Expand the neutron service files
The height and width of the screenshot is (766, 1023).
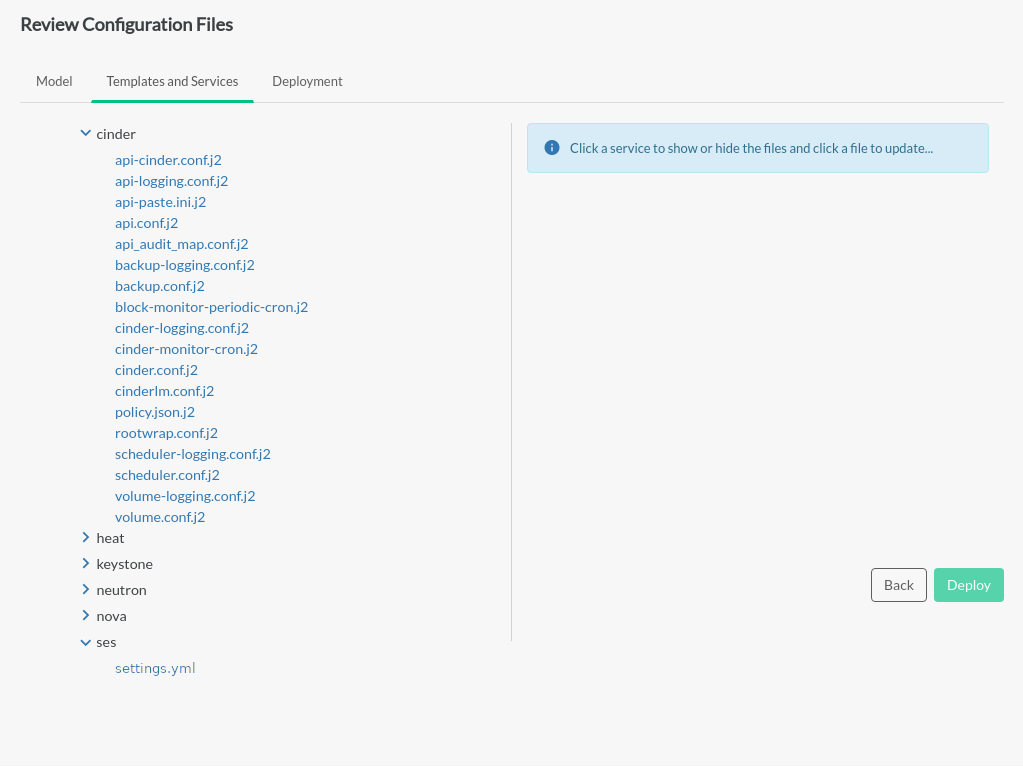(x=86, y=590)
